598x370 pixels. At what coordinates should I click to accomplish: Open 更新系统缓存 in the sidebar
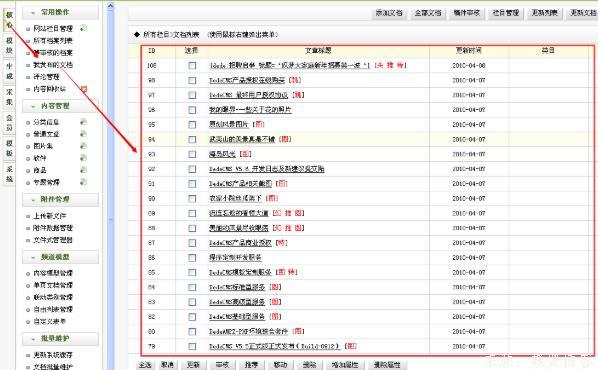click(x=53, y=355)
